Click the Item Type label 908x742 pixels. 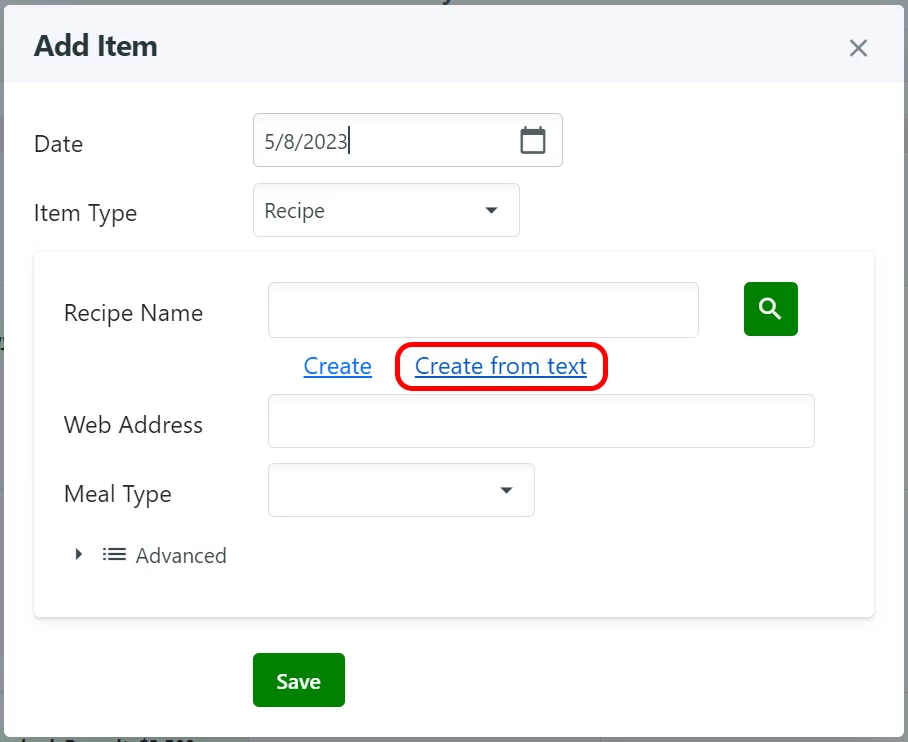(85, 213)
